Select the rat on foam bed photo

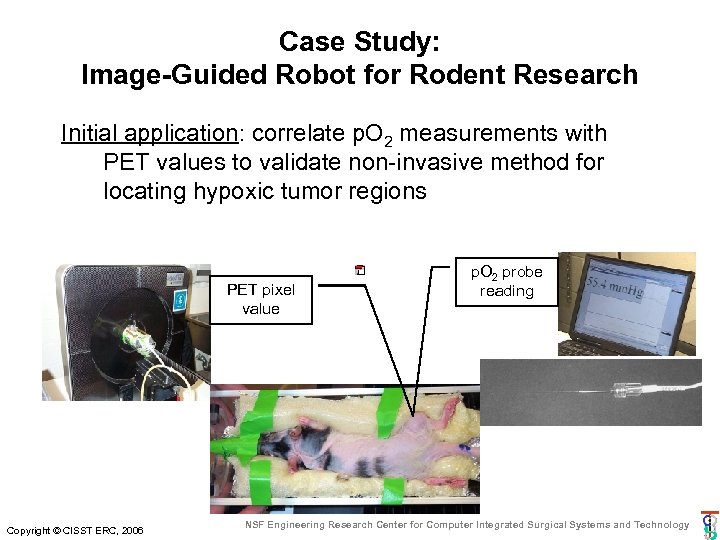click(x=345, y=449)
